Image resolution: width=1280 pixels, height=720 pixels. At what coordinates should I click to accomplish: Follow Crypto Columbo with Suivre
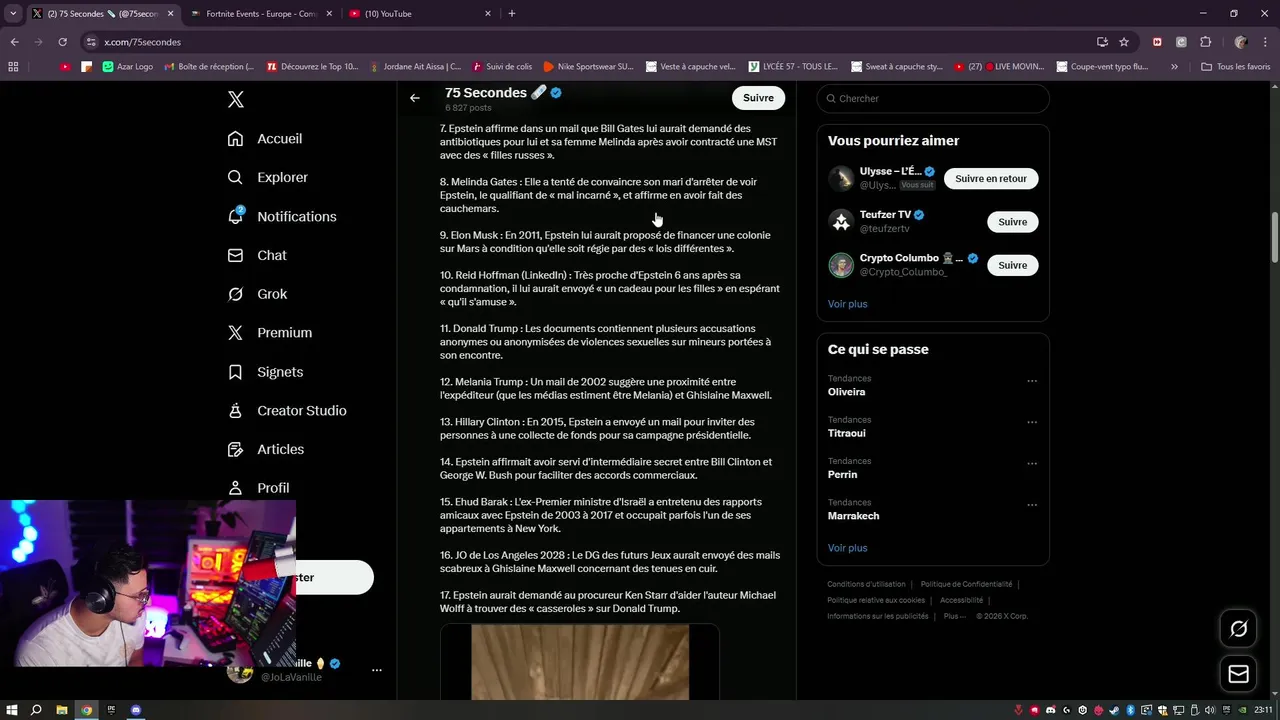1012,265
